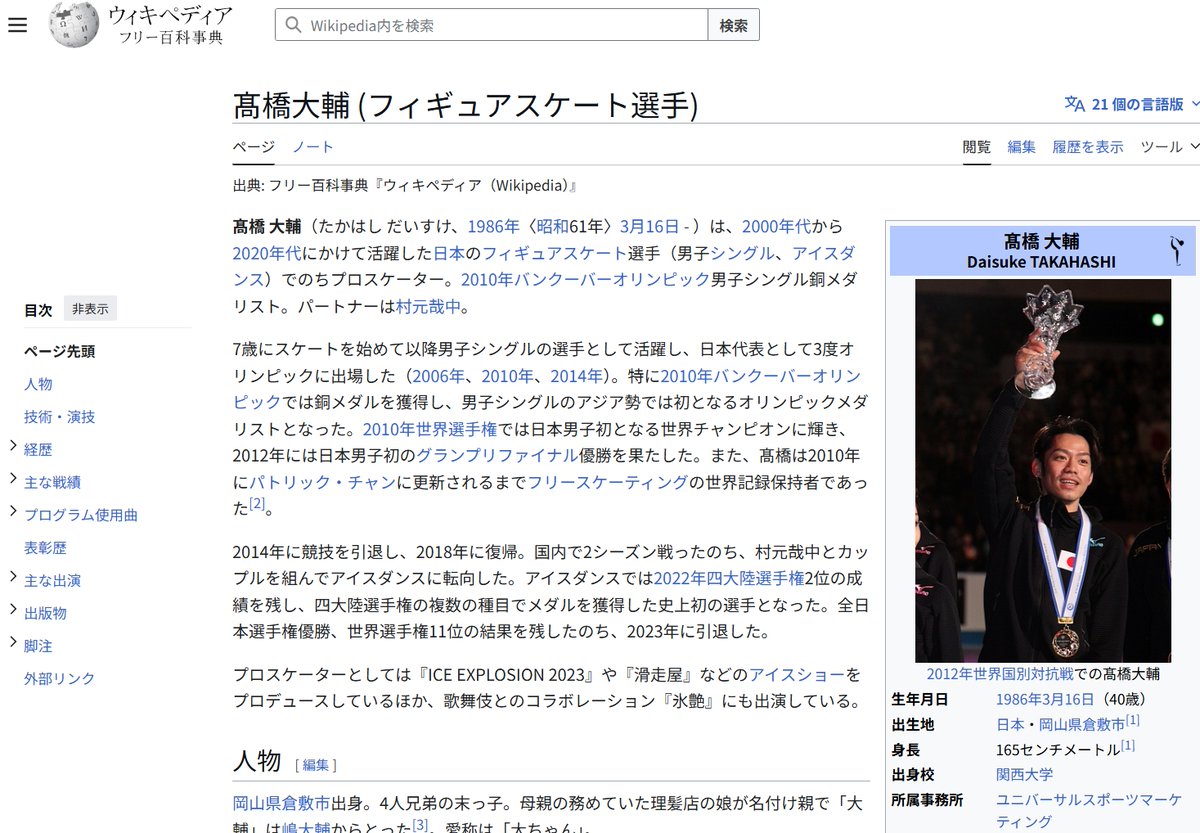Go to 表彰歴 in contents

[45, 548]
